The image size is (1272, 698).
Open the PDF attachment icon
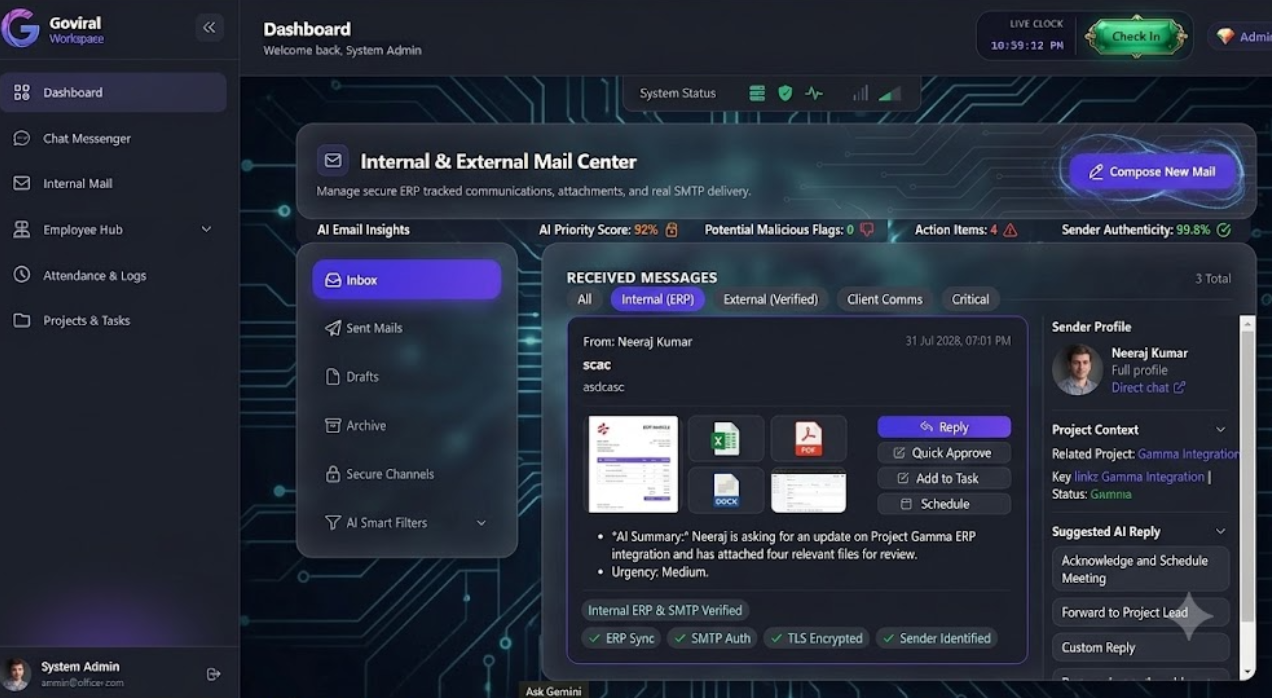(x=808, y=439)
